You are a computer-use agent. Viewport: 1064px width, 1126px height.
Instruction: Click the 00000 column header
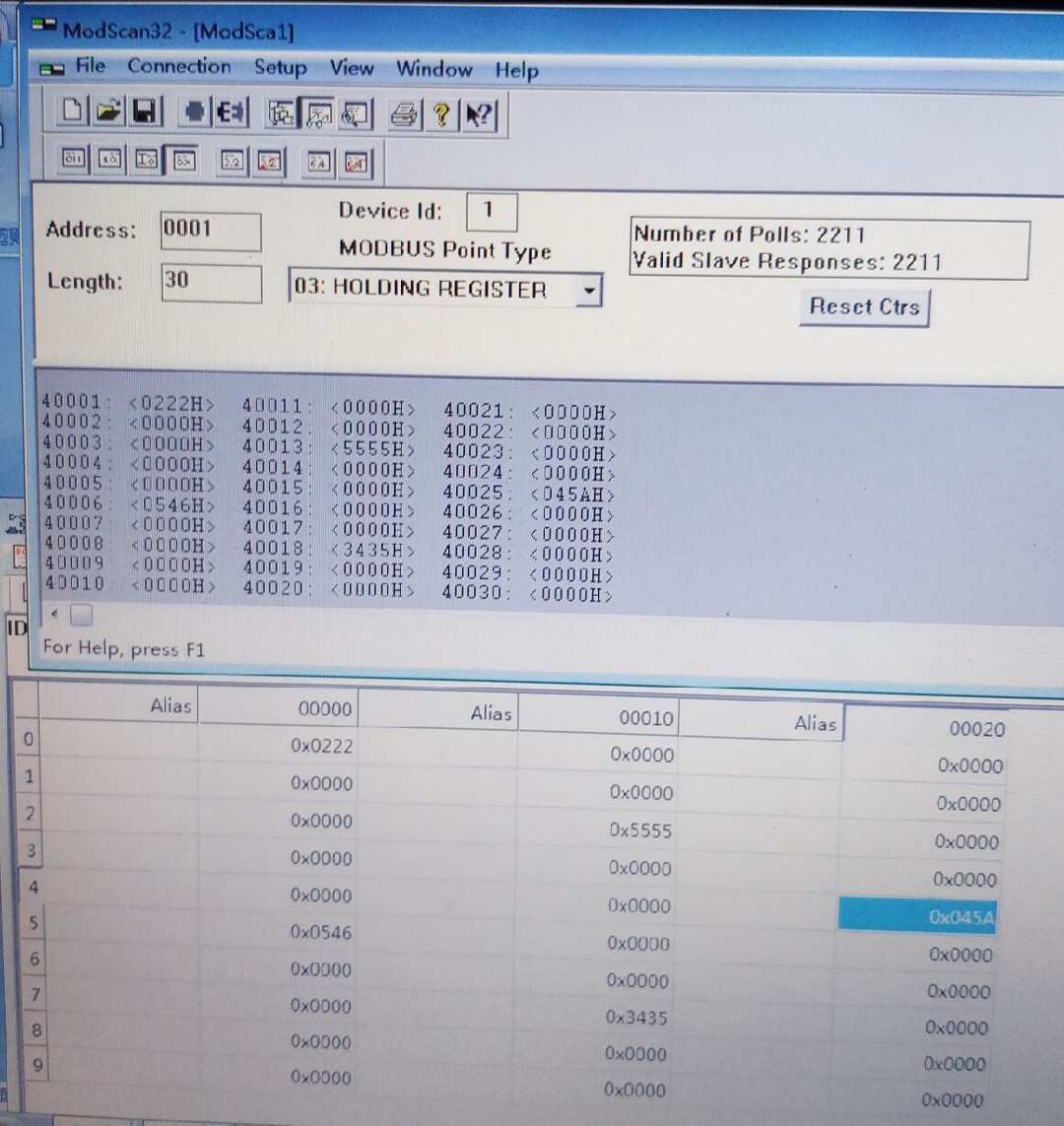click(x=279, y=706)
